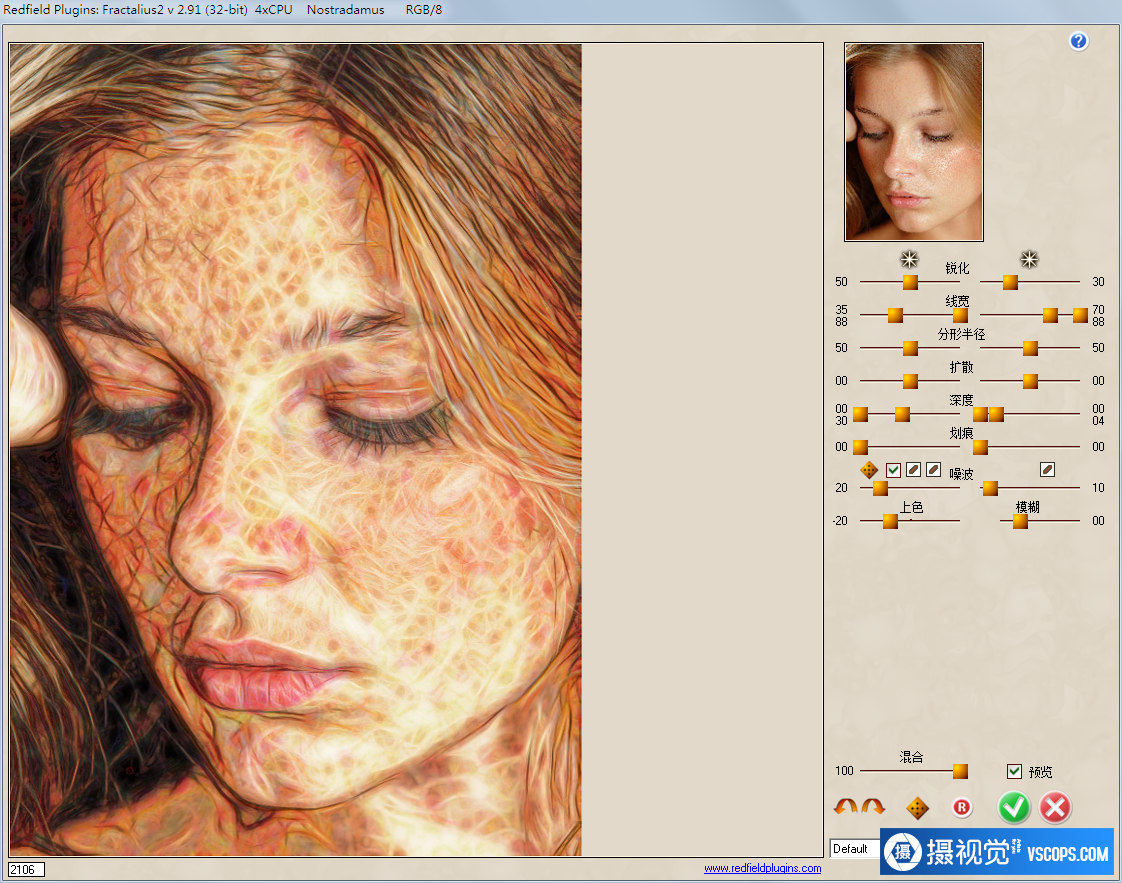
Task: Reset parameters with the red R icon
Action: 962,807
